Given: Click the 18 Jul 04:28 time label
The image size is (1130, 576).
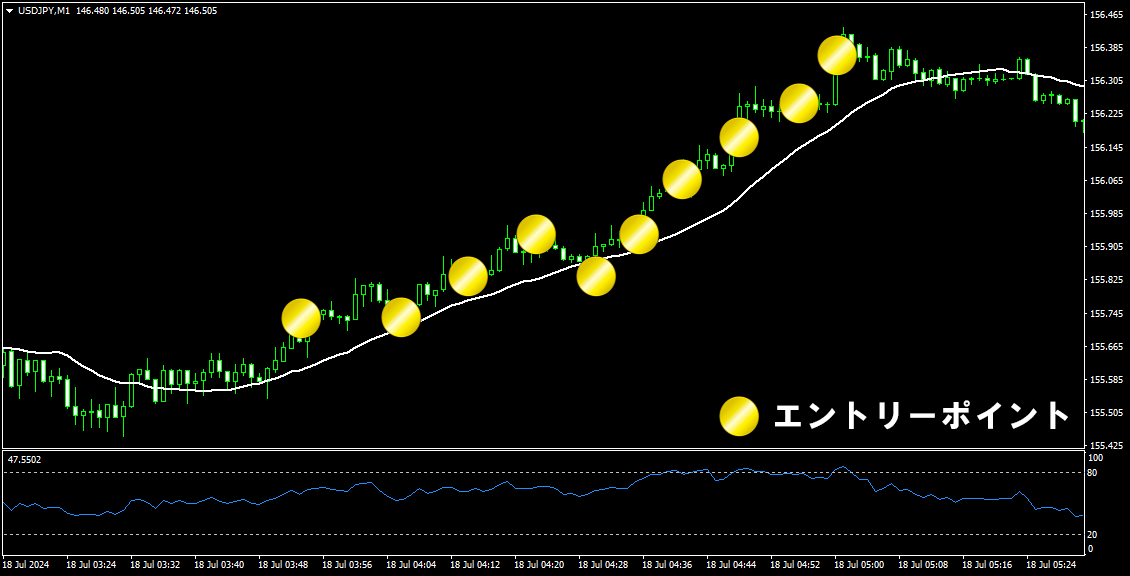Looking at the screenshot, I should pyautogui.click(x=604, y=564).
